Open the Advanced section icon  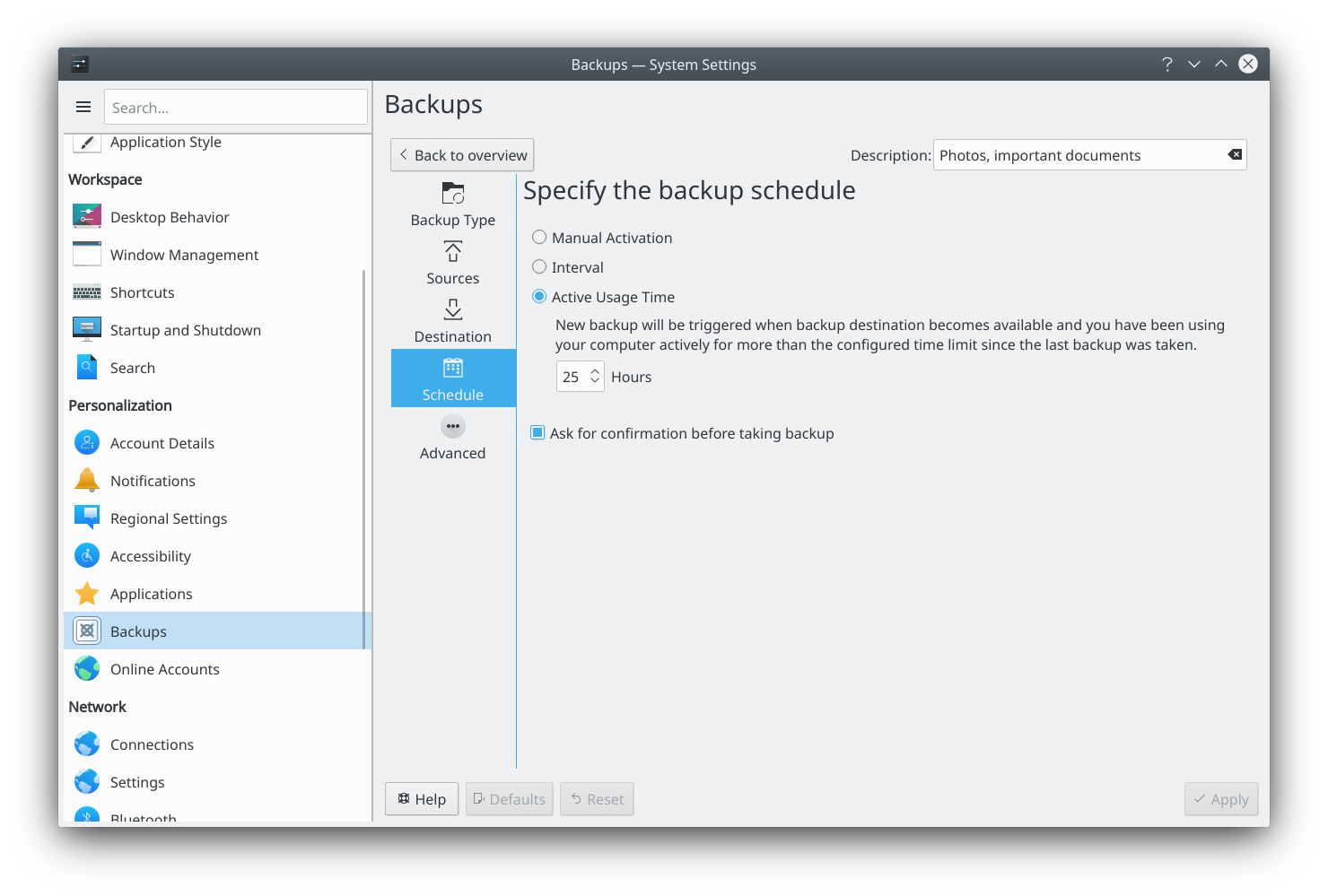(453, 427)
